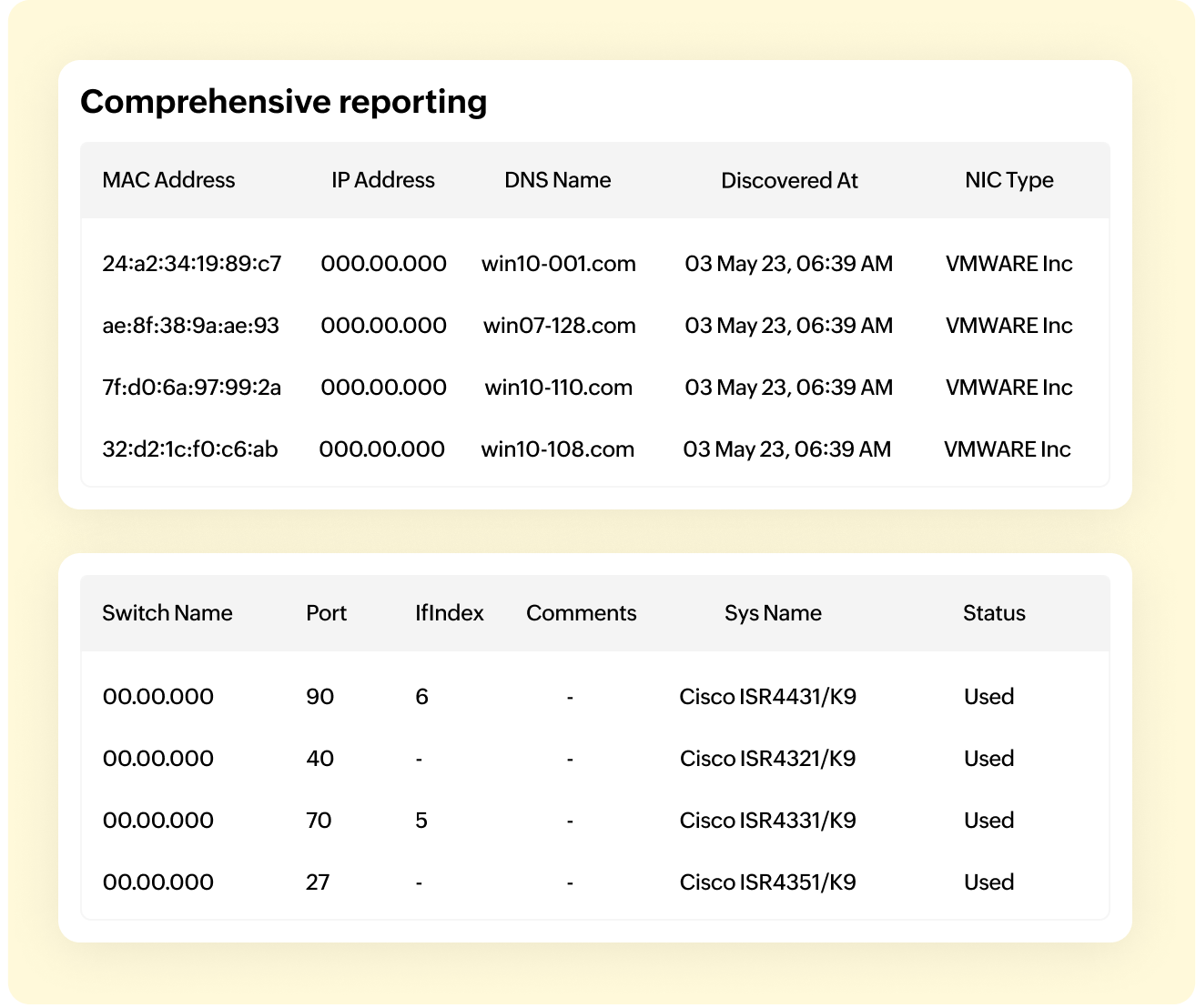Select the IfIndex column header
1196x1008 pixels.
[450, 613]
